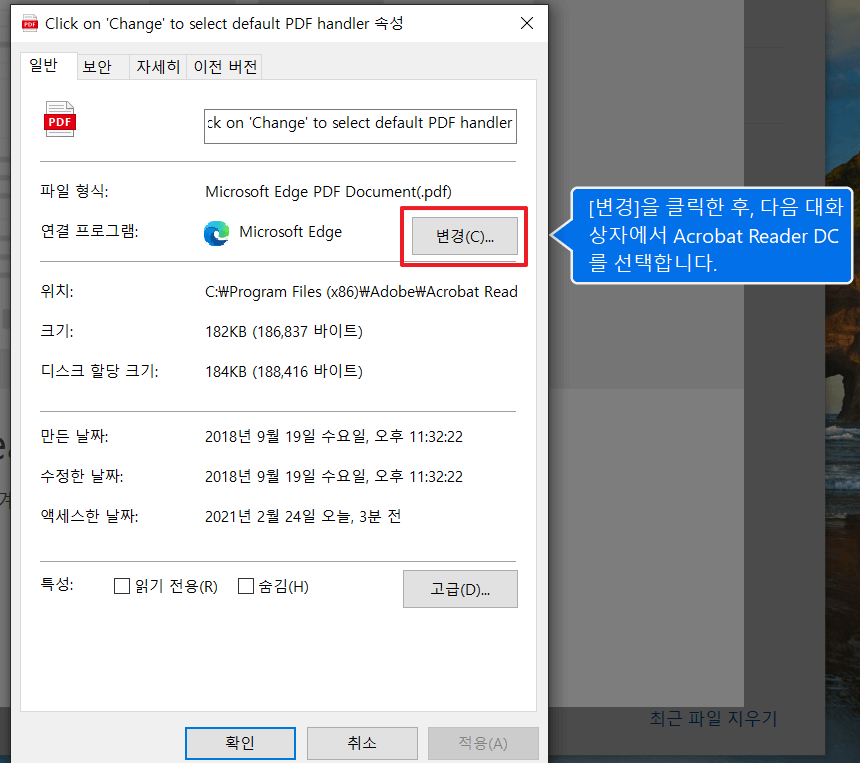
Task: Click the file location path text
Action: [x=361, y=292]
